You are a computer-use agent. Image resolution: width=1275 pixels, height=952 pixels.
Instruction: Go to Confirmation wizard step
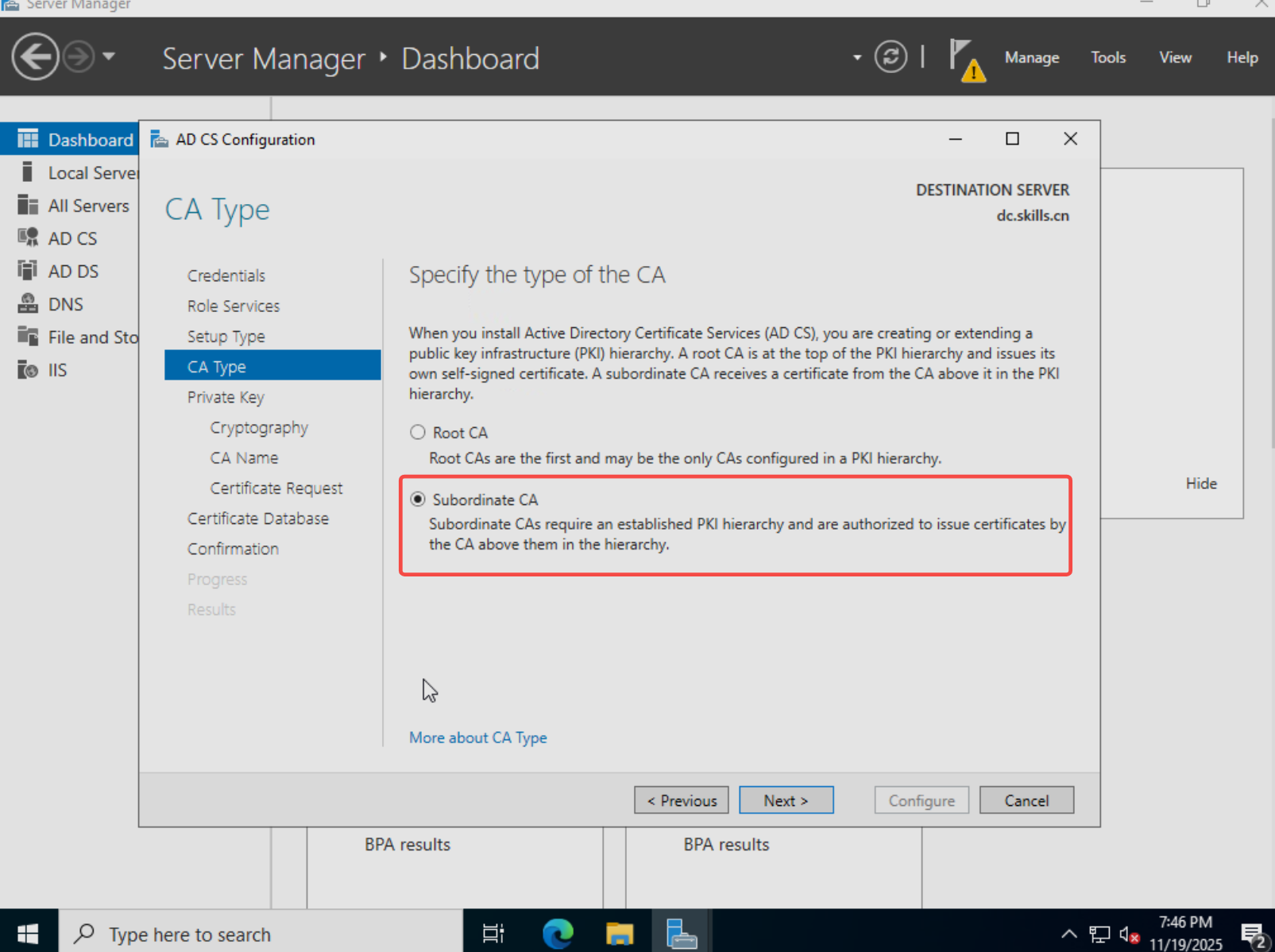[x=233, y=549]
